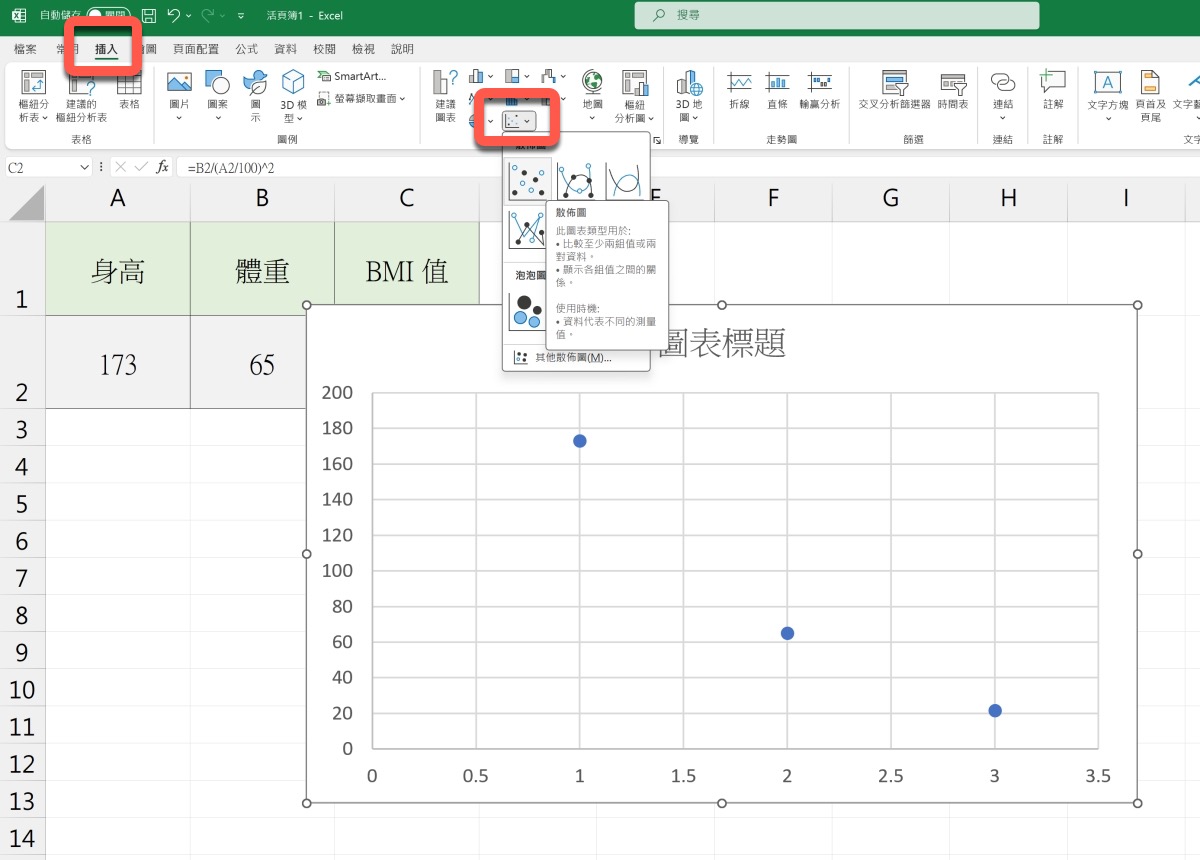The width and height of the screenshot is (1200, 860).
Task: Open the 公式 ribbon tab
Action: click(246, 49)
